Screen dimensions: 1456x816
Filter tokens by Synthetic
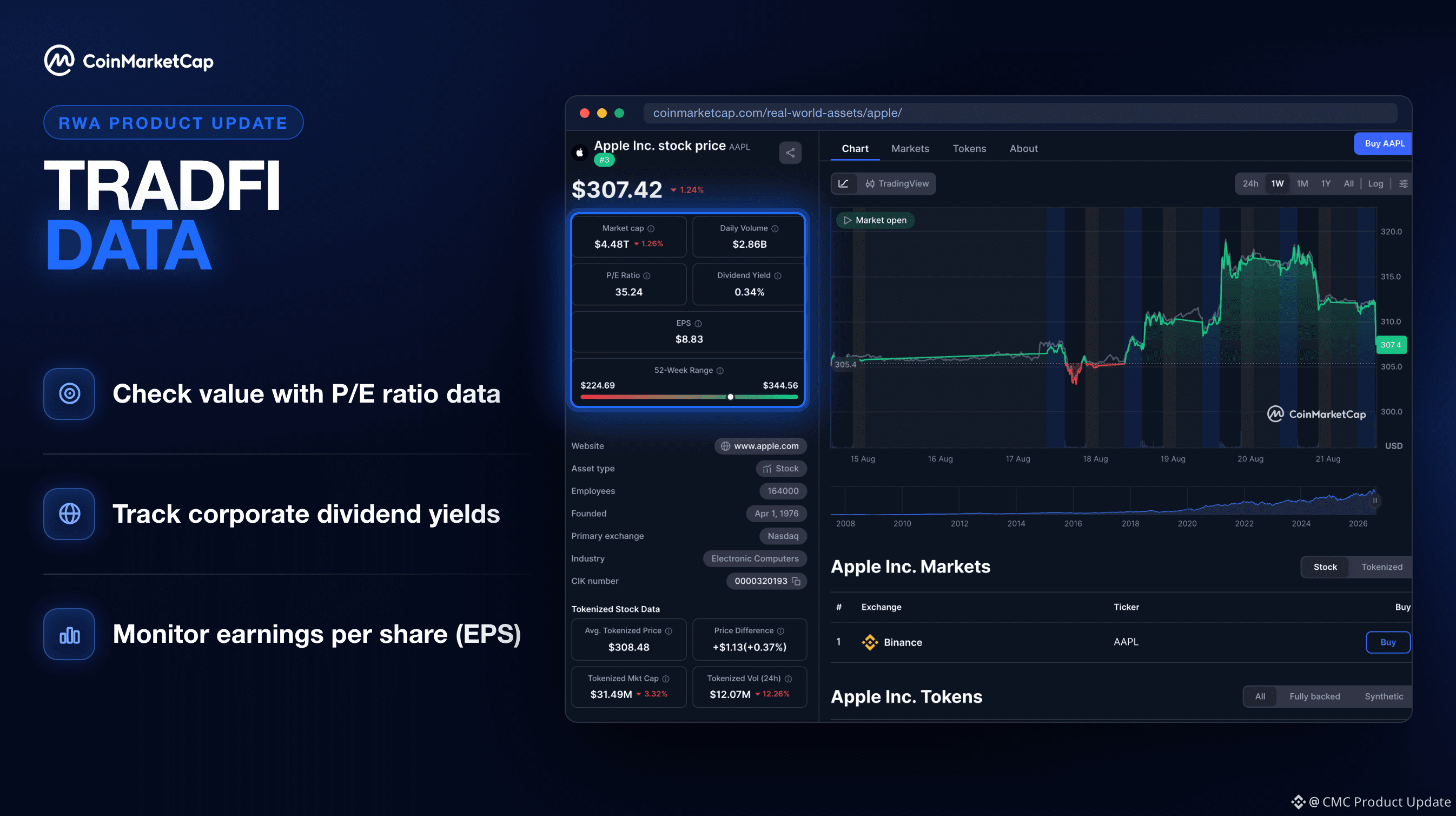coord(1384,696)
